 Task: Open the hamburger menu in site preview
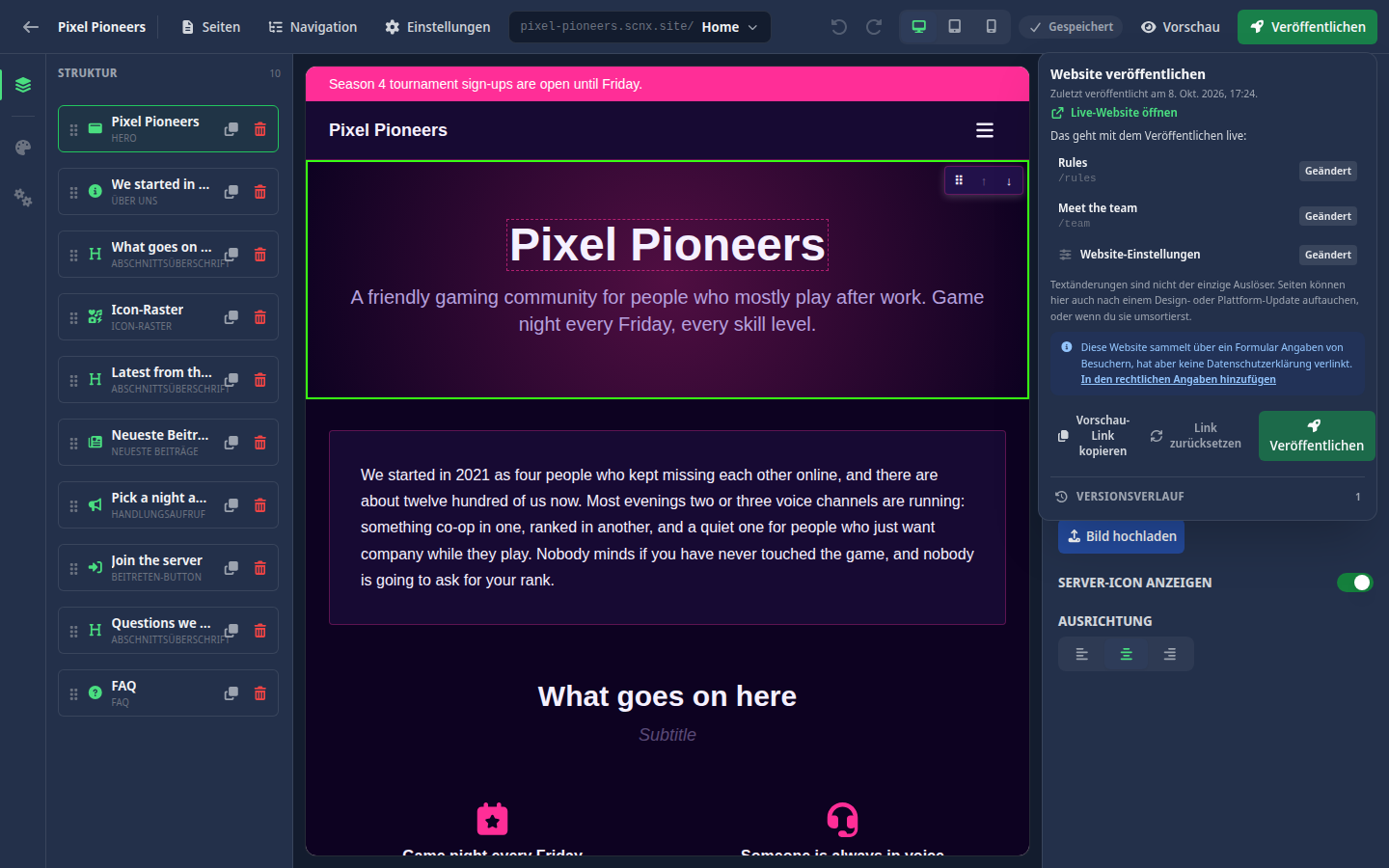[x=985, y=130]
